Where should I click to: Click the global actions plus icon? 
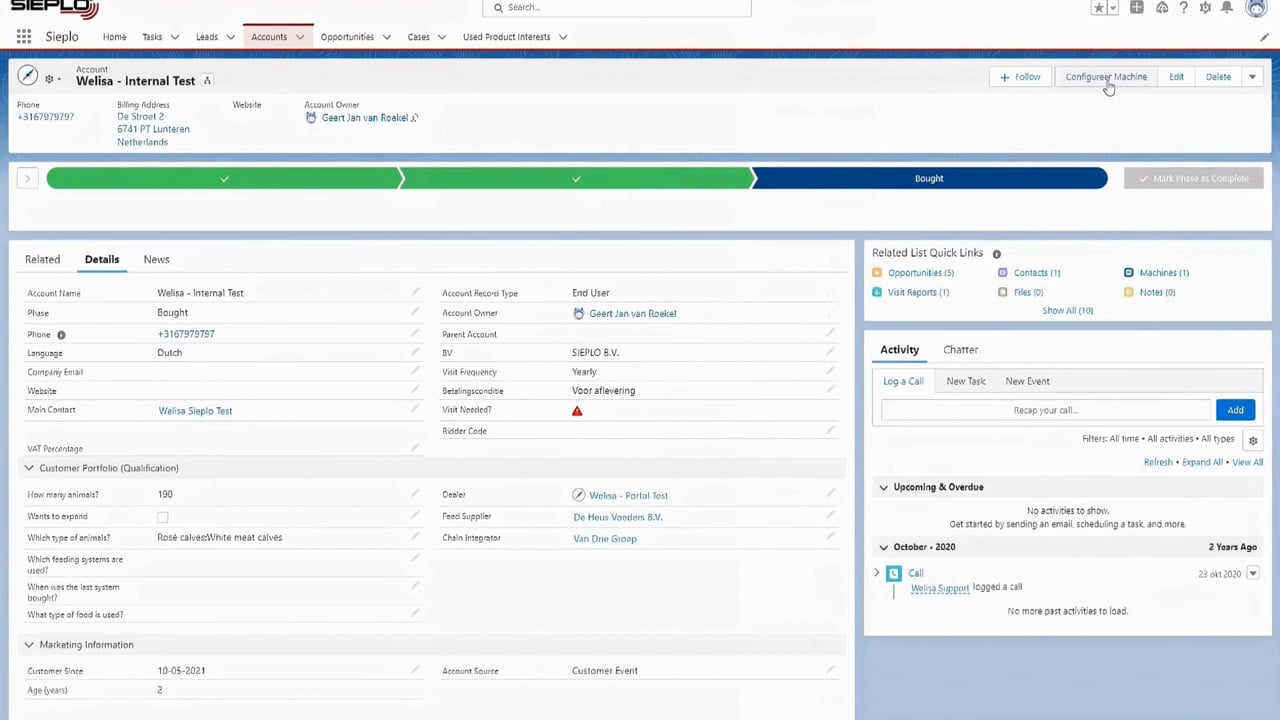point(1137,8)
